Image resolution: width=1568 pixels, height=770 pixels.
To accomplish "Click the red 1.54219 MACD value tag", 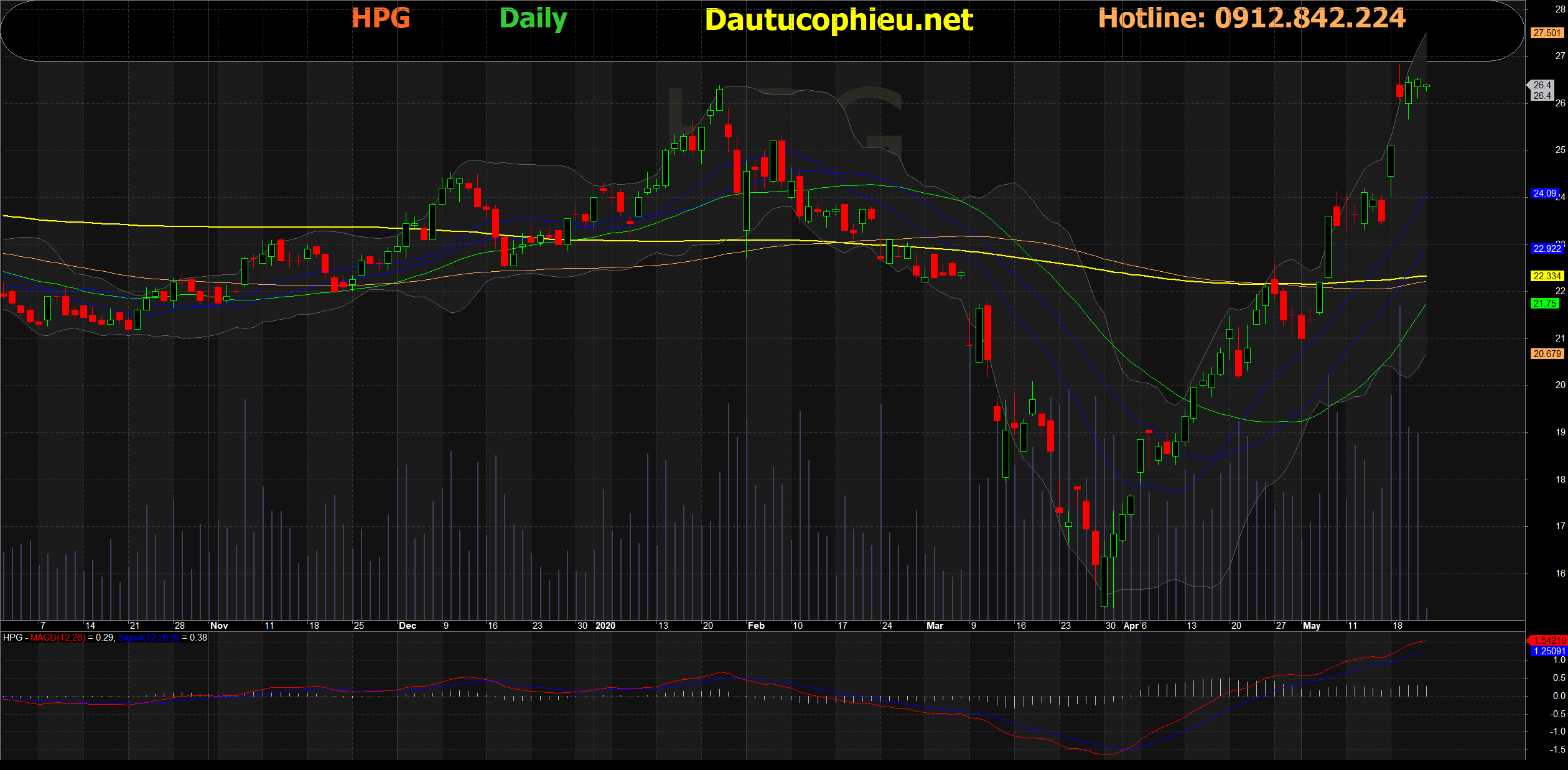I will pyautogui.click(x=1549, y=640).
